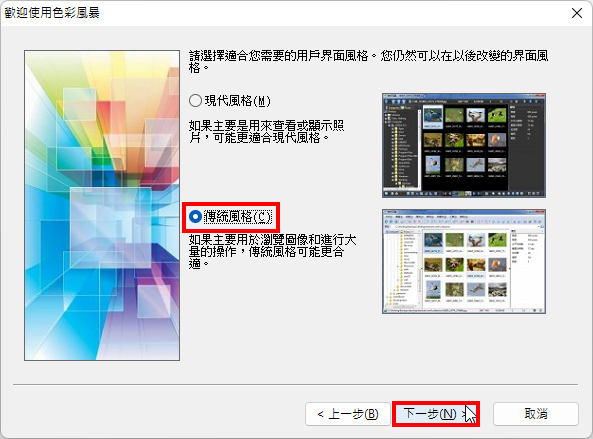Cancel the wizard with 取消
Image resolution: width=593 pixels, height=439 pixels.
click(536, 414)
